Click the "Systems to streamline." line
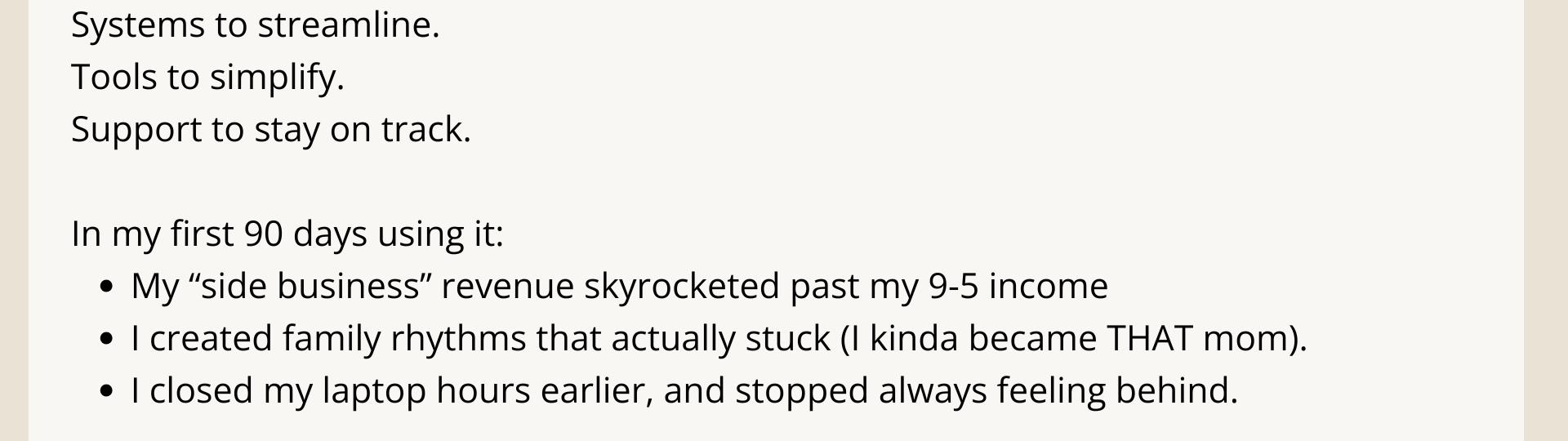The height and width of the screenshot is (441, 1568). click(255, 25)
